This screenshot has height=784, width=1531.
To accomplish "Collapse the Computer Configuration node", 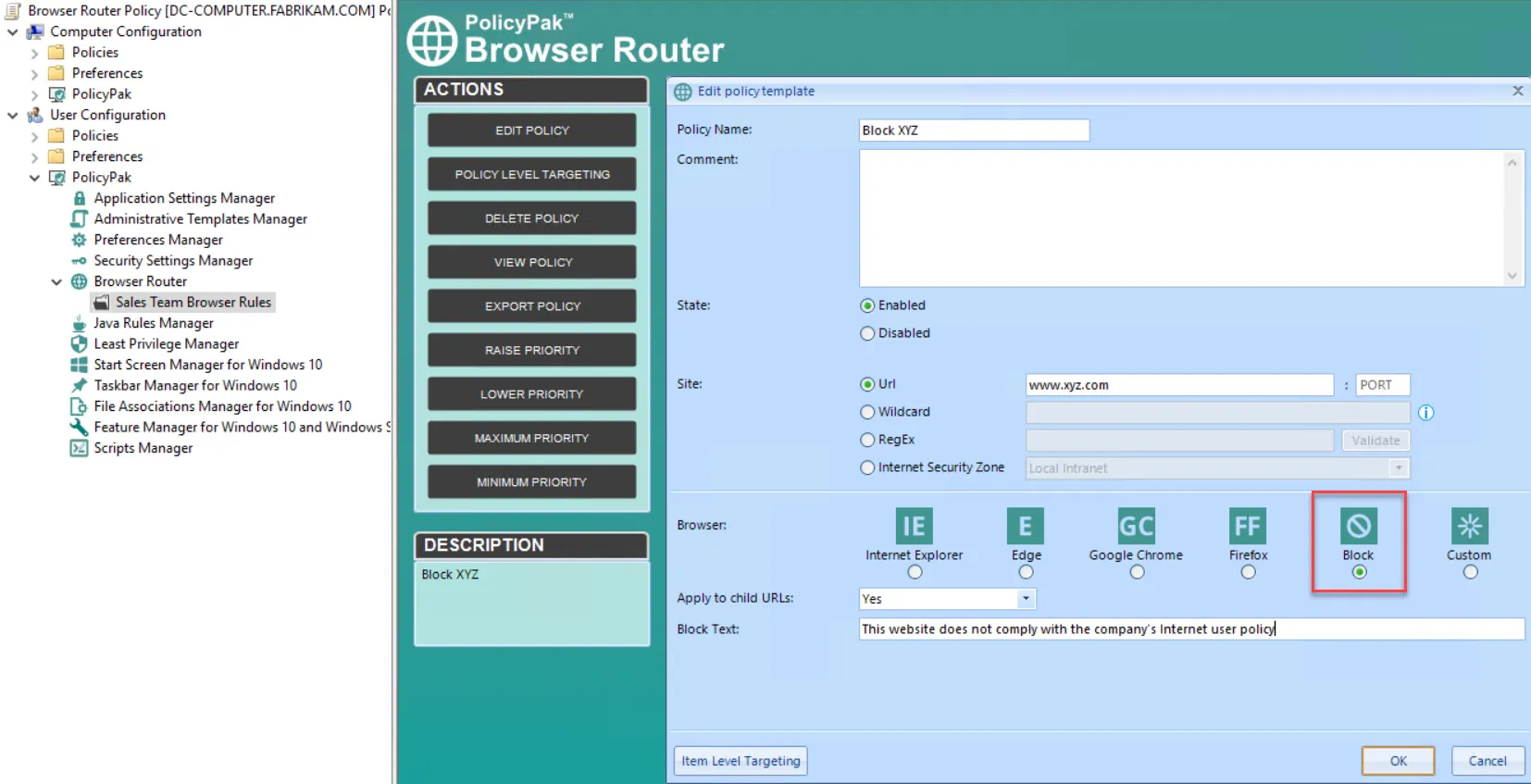I will coord(13,31).
